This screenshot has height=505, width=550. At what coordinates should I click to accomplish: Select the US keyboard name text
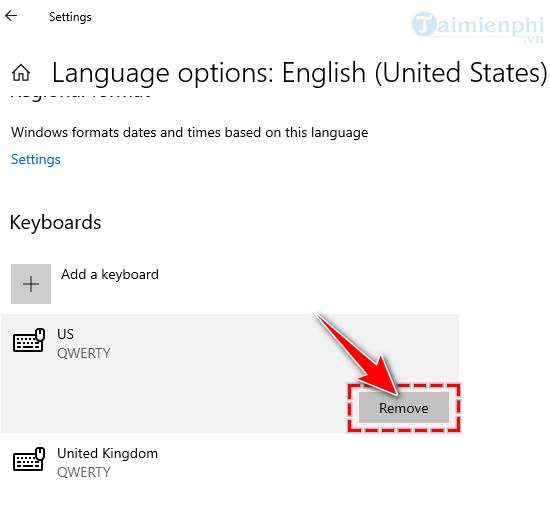coord(65,334)
